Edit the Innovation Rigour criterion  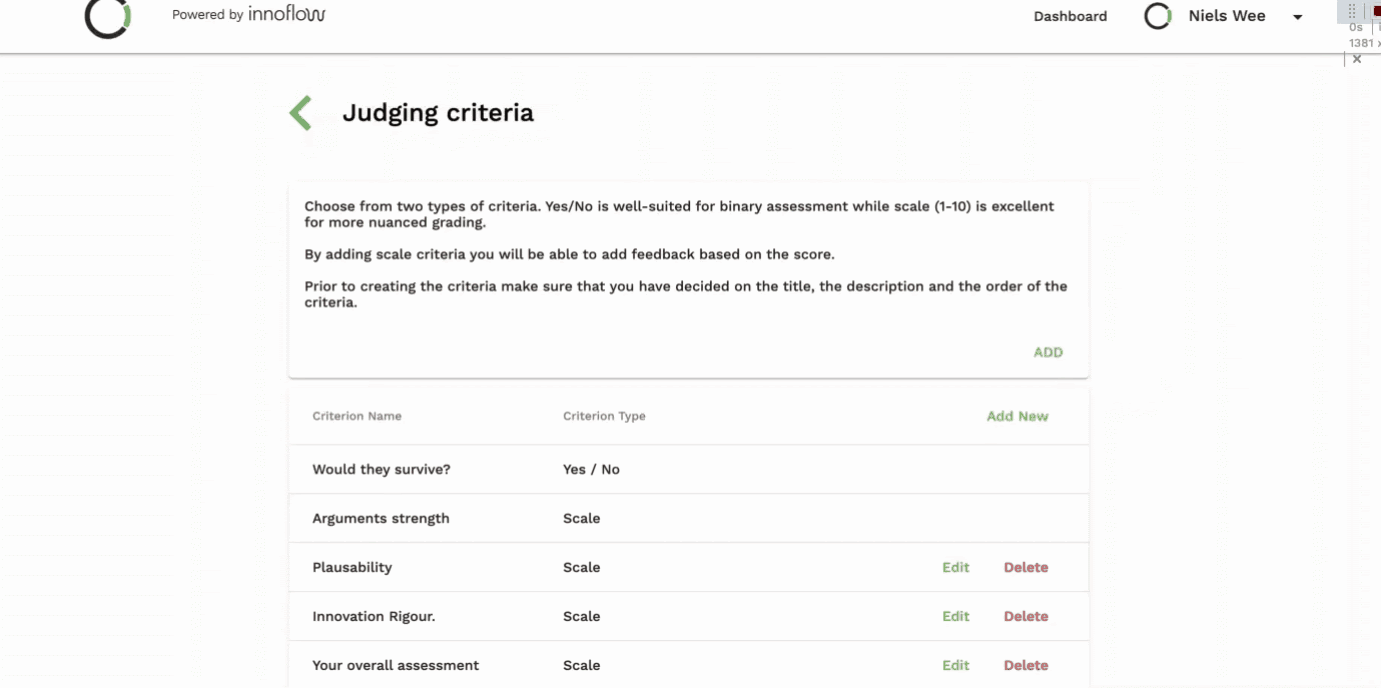955,616
